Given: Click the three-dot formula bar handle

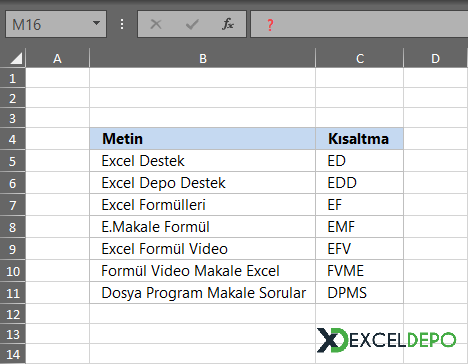Looking at the screenshot, I should 122,24.
